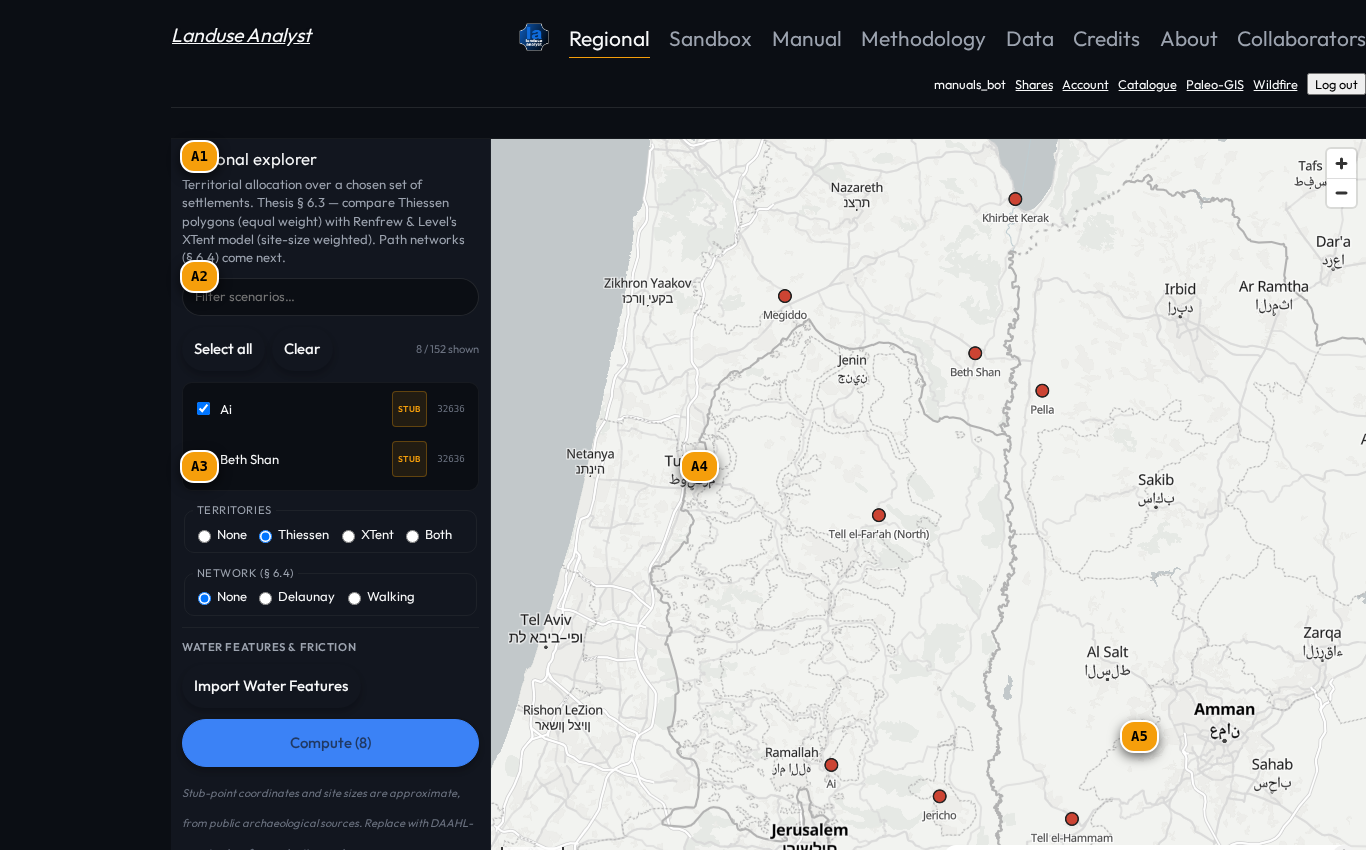Screen dimensions: 1366x850
Task: Click the Amman label on map
Action: click(1224, 709)
